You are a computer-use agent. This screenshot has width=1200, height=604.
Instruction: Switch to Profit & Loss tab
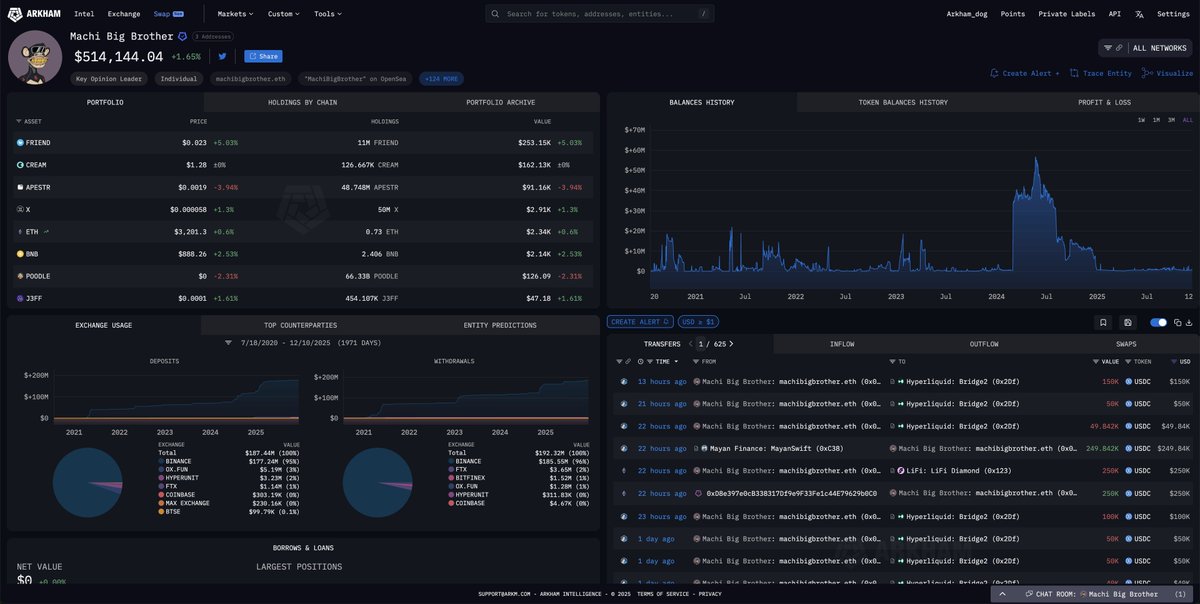coord(1104,102)
